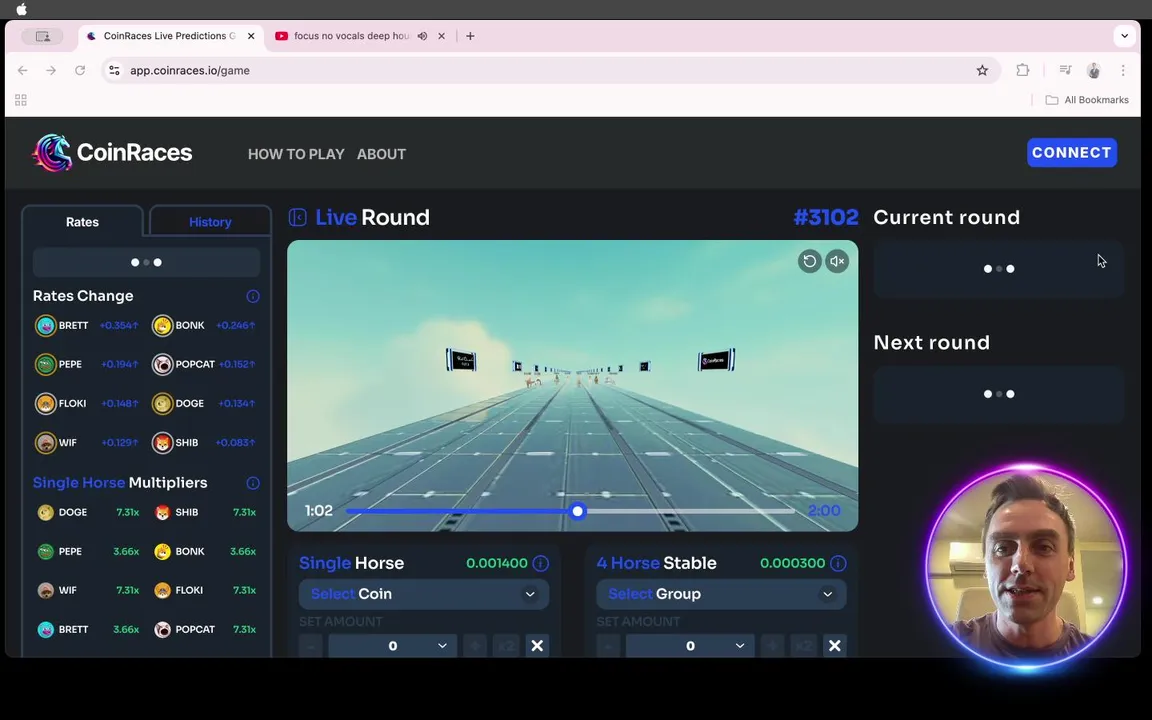Click the BONK 3.66x multiplier value
This screenshot has width=1152, height=720.
pos(242,551)
